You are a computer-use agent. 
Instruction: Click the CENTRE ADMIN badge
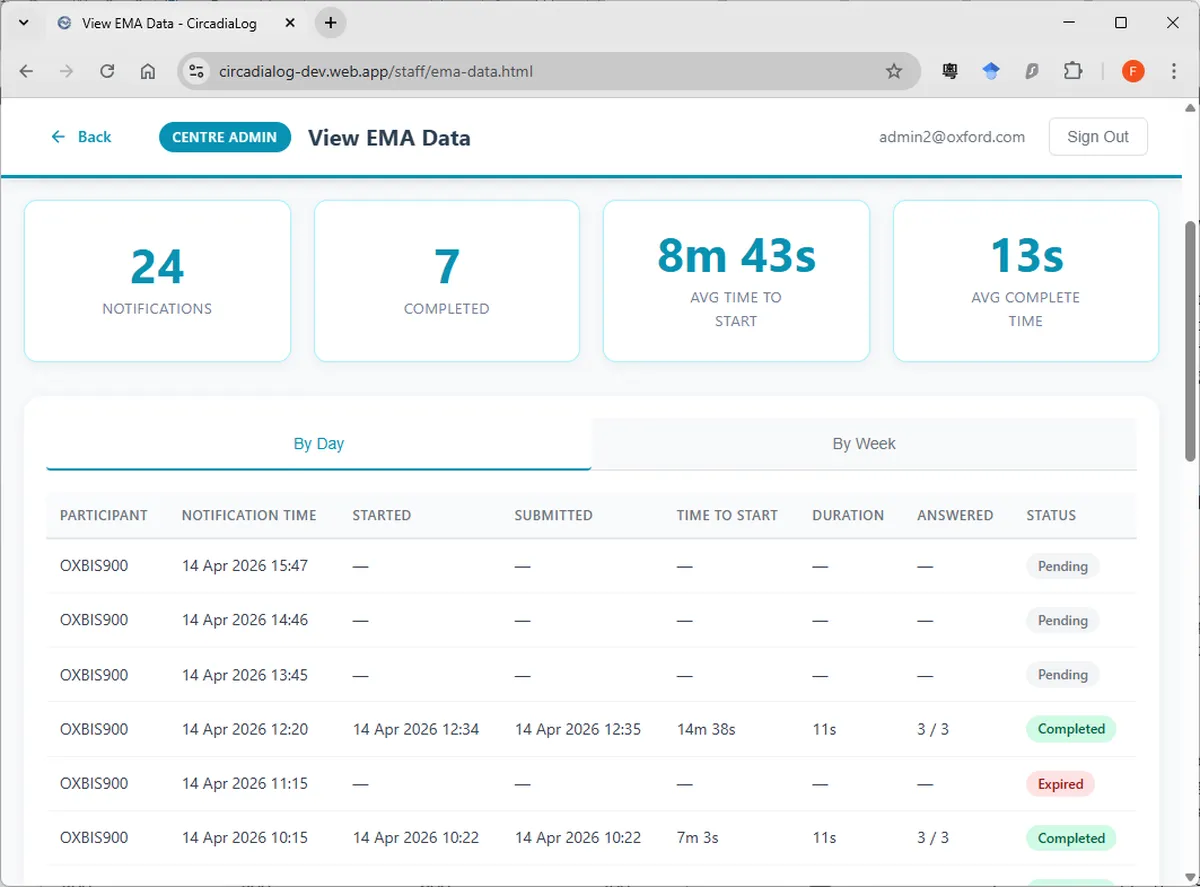pos(224,136)
